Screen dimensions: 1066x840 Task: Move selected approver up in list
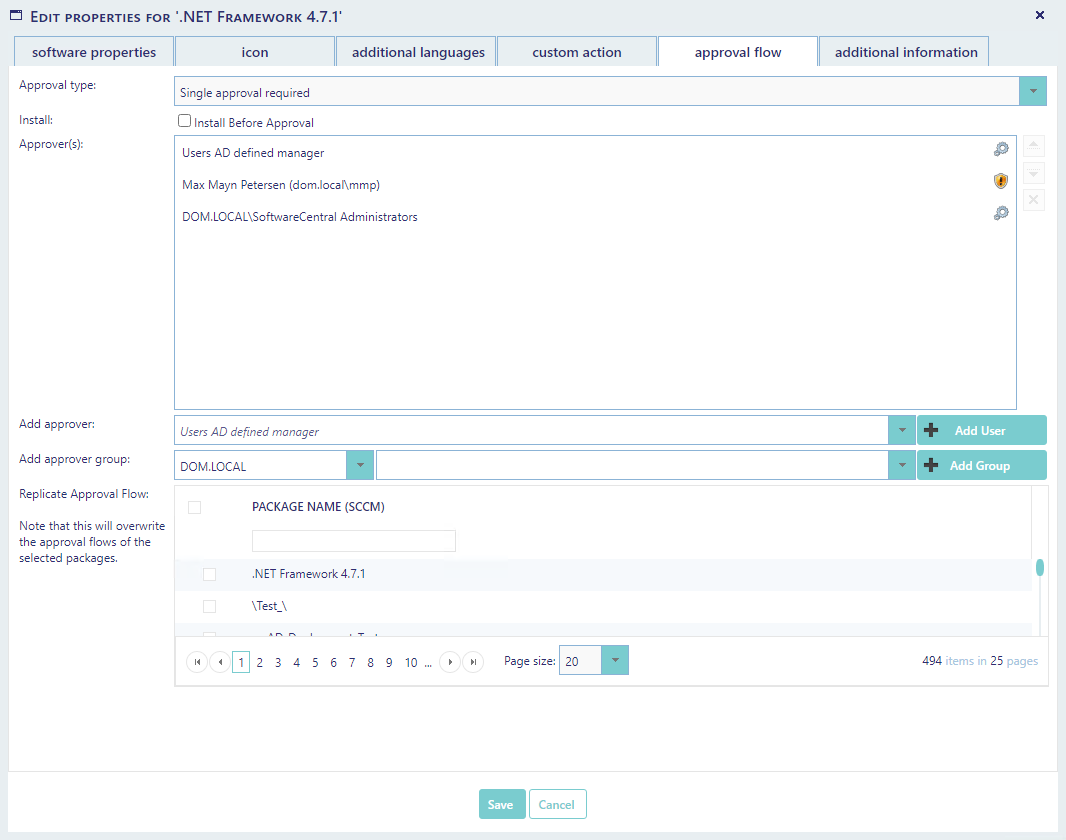pyautogui.click(x=1034, y=146)
